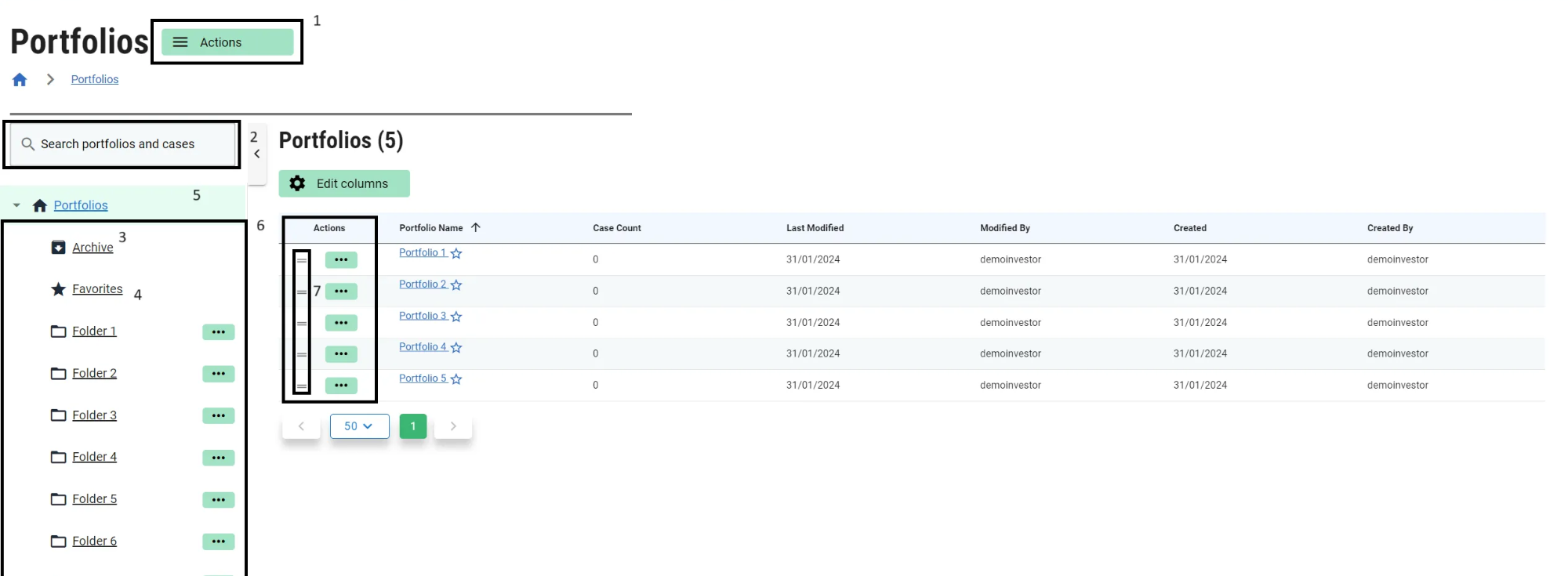
Task: Collapse the sidebar with the left chevron
Action: 257,154
